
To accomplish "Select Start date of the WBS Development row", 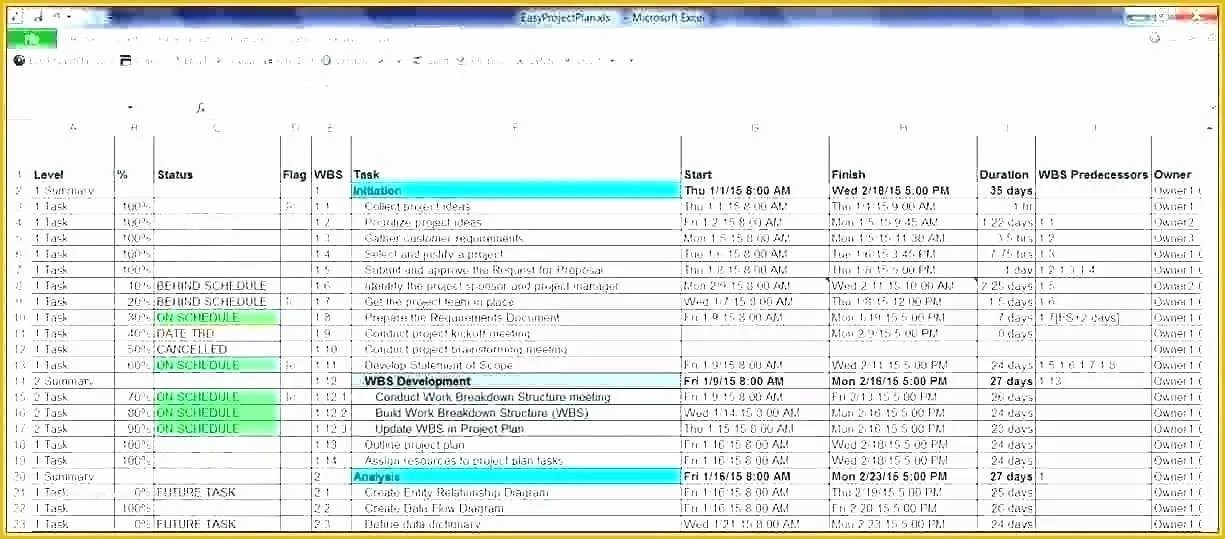I will [755, 381].
